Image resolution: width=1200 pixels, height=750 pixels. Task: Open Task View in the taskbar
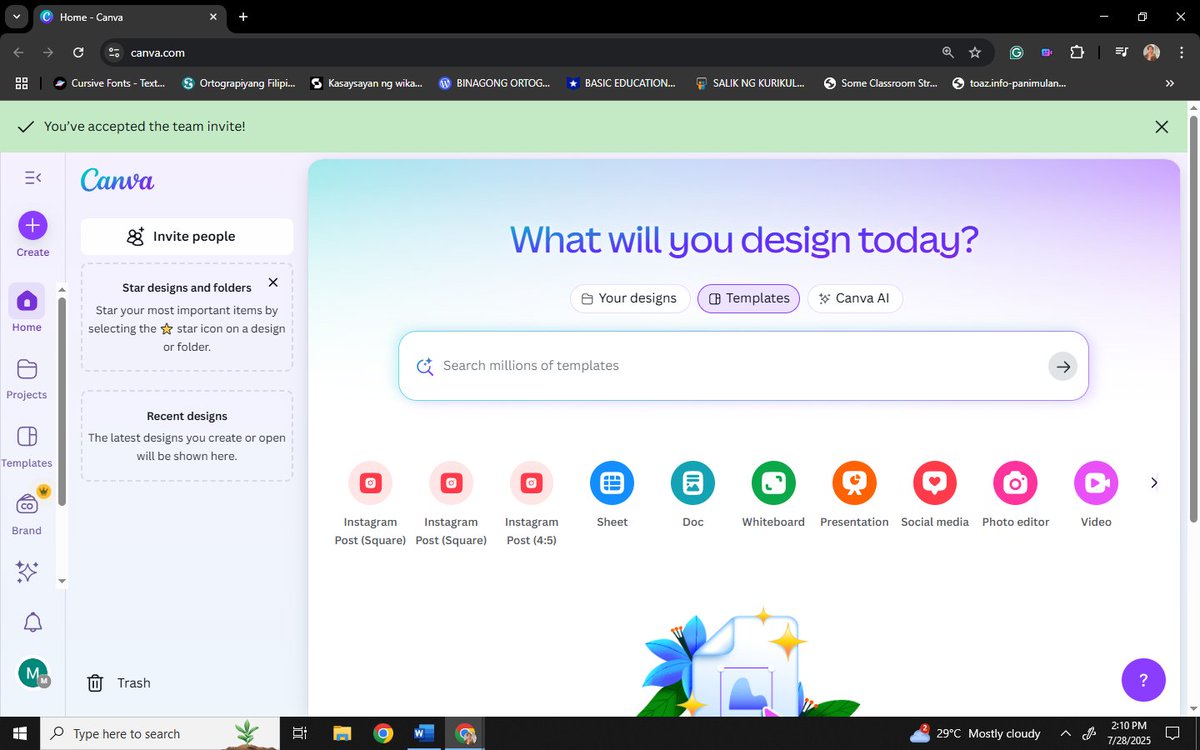pyautogui.click(x=300, y=733)
